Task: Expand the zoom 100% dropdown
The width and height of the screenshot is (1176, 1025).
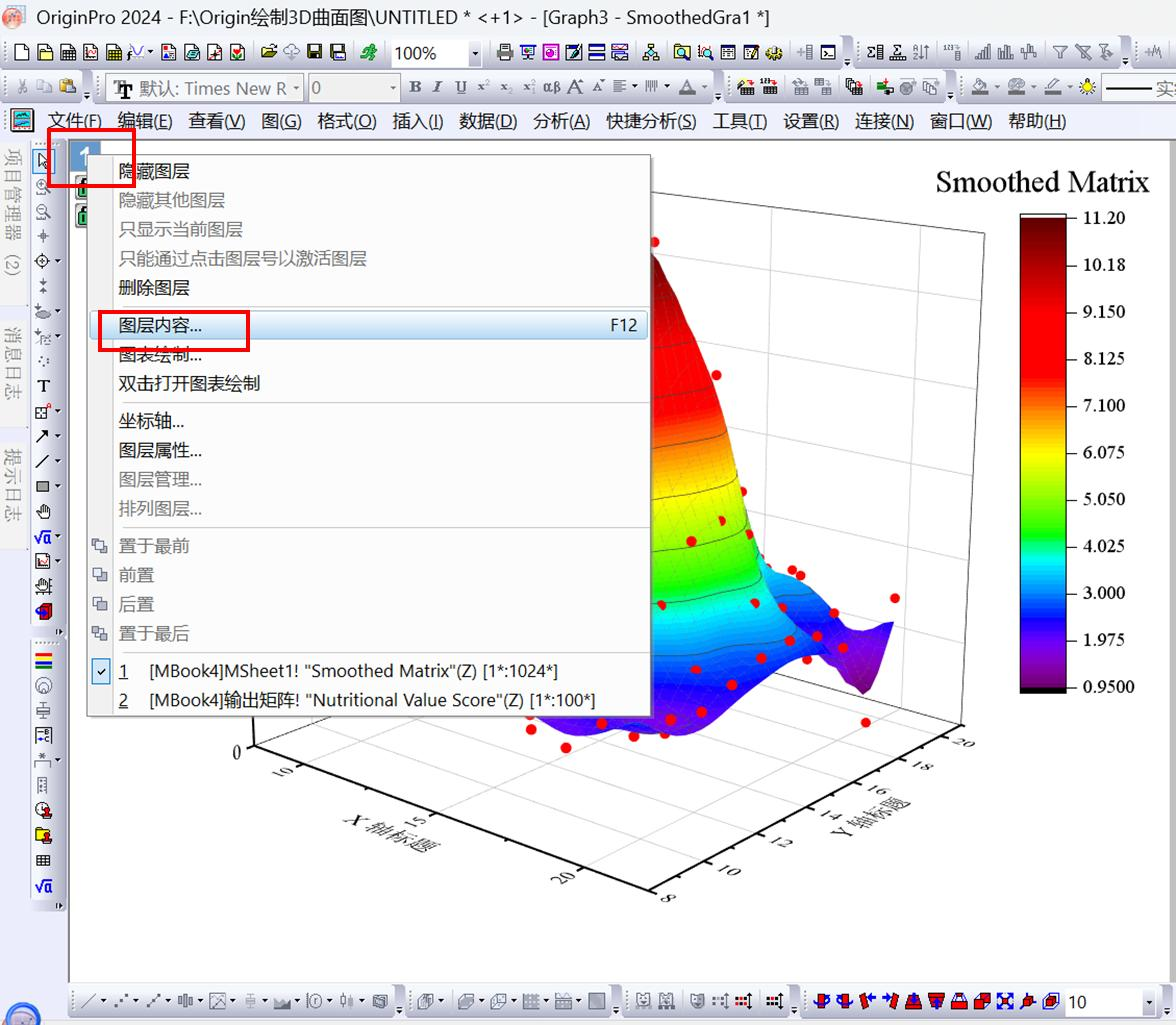Action: pyautogui.click(x=474, y=53)
